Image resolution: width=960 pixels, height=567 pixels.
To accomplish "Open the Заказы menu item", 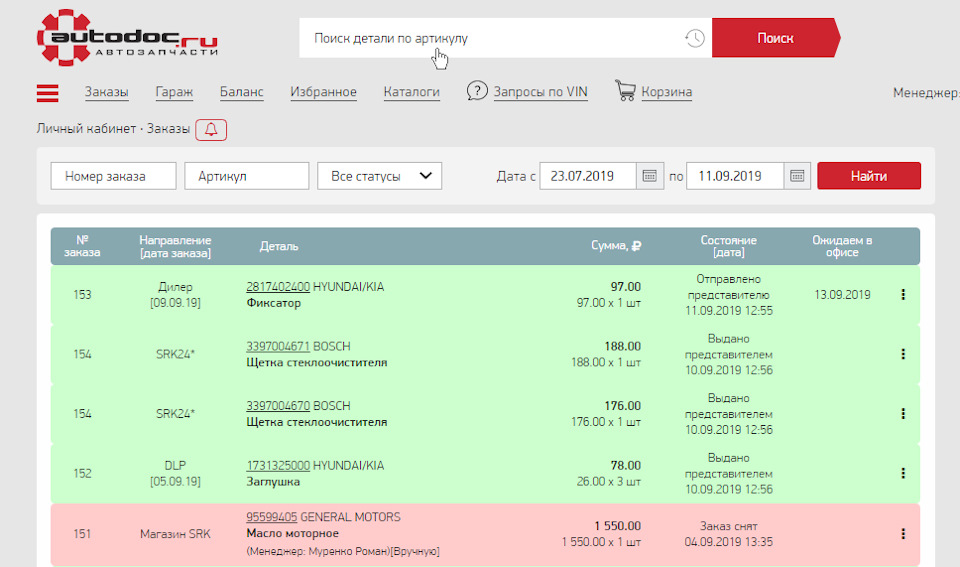I will click(107, 92).
